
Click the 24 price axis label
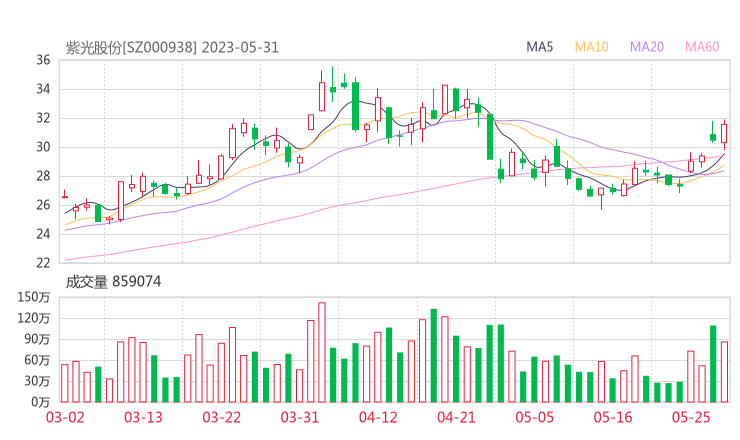43,234
